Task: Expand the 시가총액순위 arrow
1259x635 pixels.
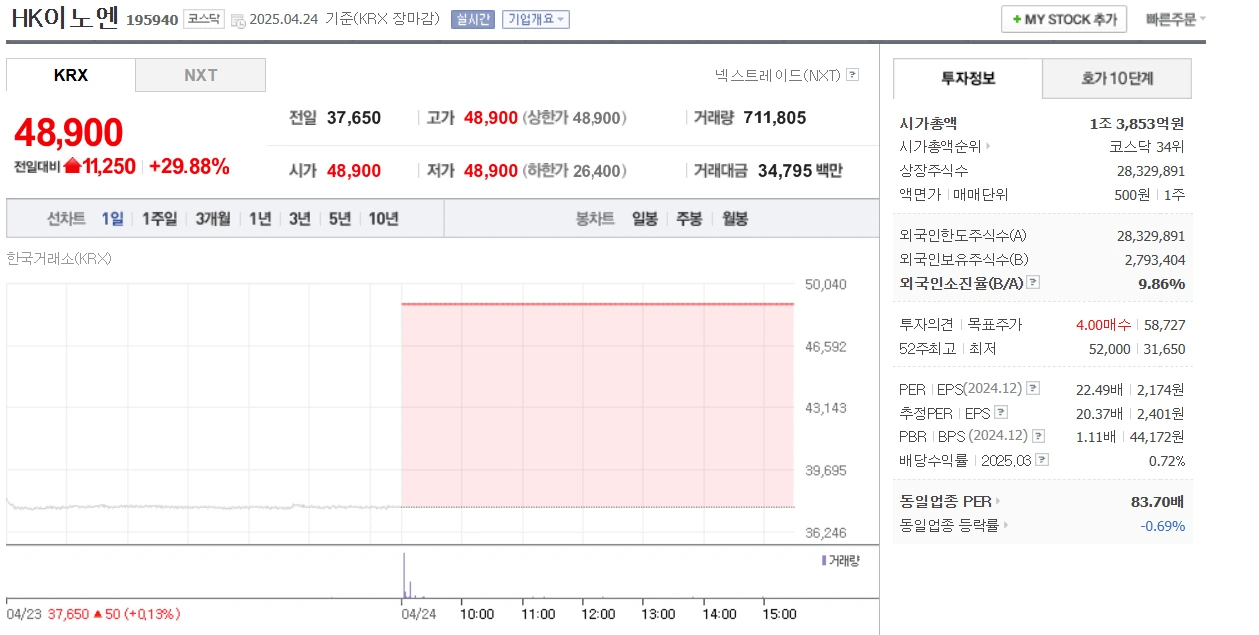Action: tap(987, 147)
